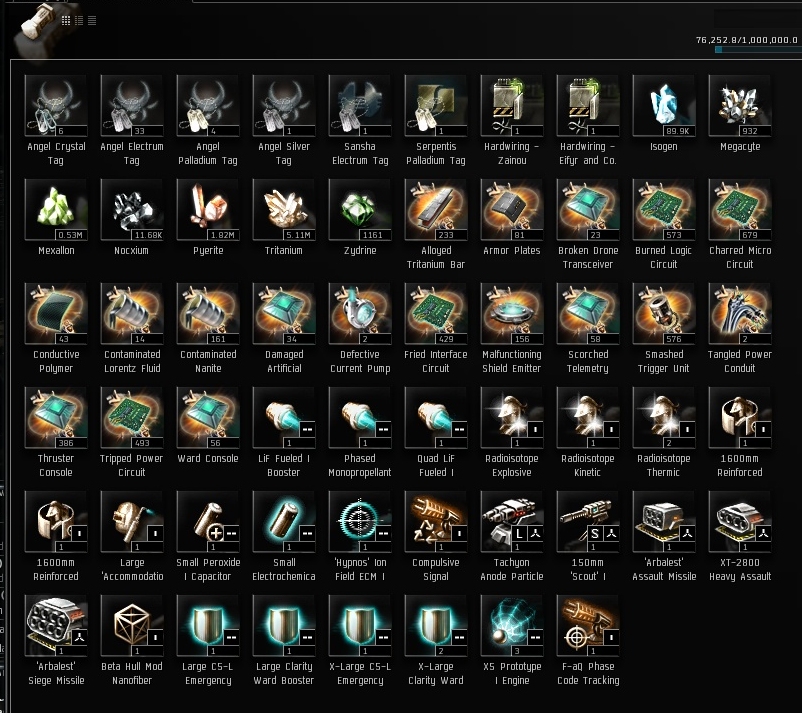Select the Contaminated Nanite Compound stack
802x713 pixels.
(x=208, y=314)
